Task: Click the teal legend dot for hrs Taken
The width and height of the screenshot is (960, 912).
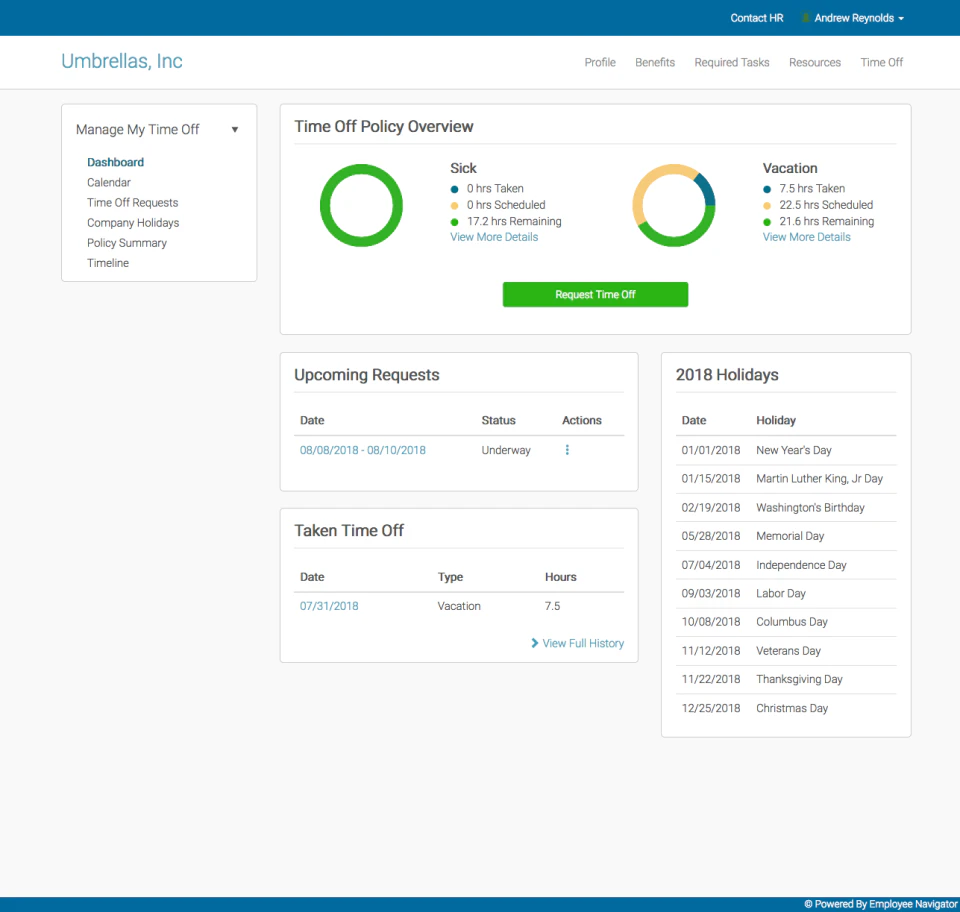Action: pyautogui.click(x=455, y=187)
